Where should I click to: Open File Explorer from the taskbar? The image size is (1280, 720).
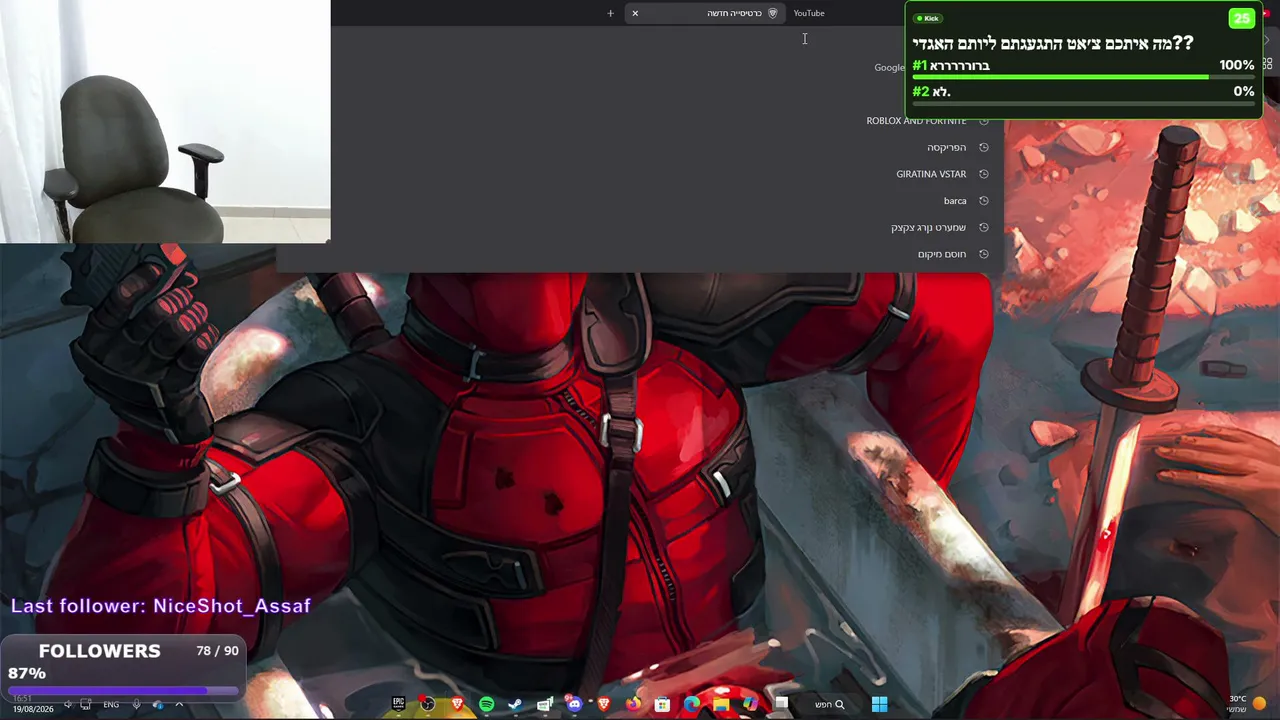click(721, 704)
